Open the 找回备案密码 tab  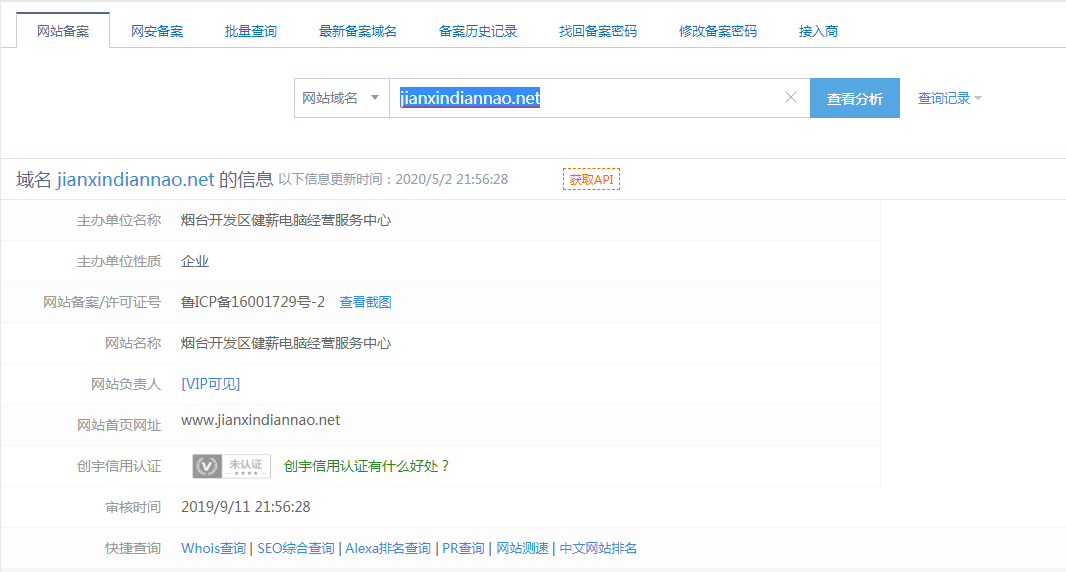[x=598, y=31]
